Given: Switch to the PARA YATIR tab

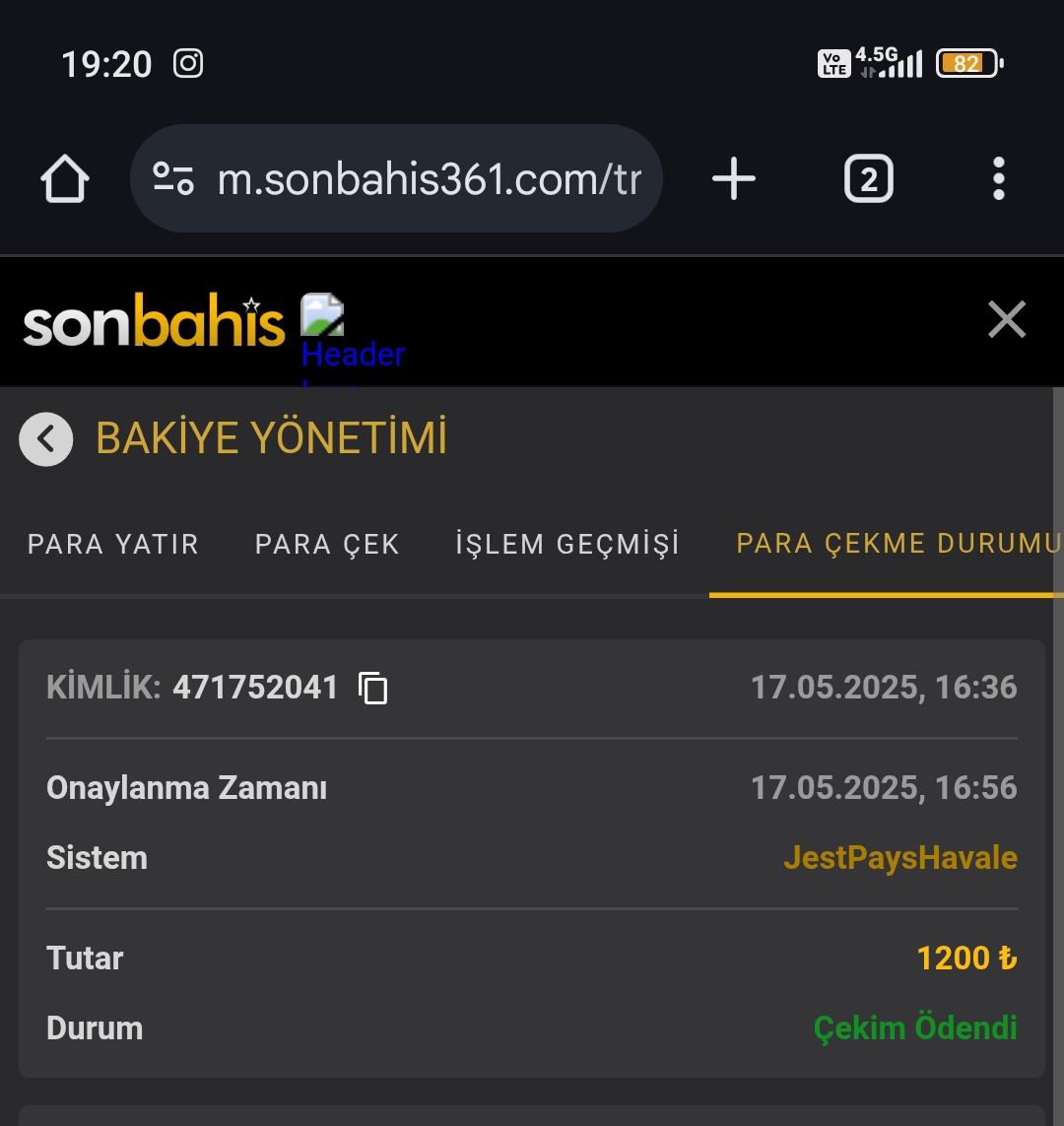Looking at the screenshot, I should pos(112,545).
